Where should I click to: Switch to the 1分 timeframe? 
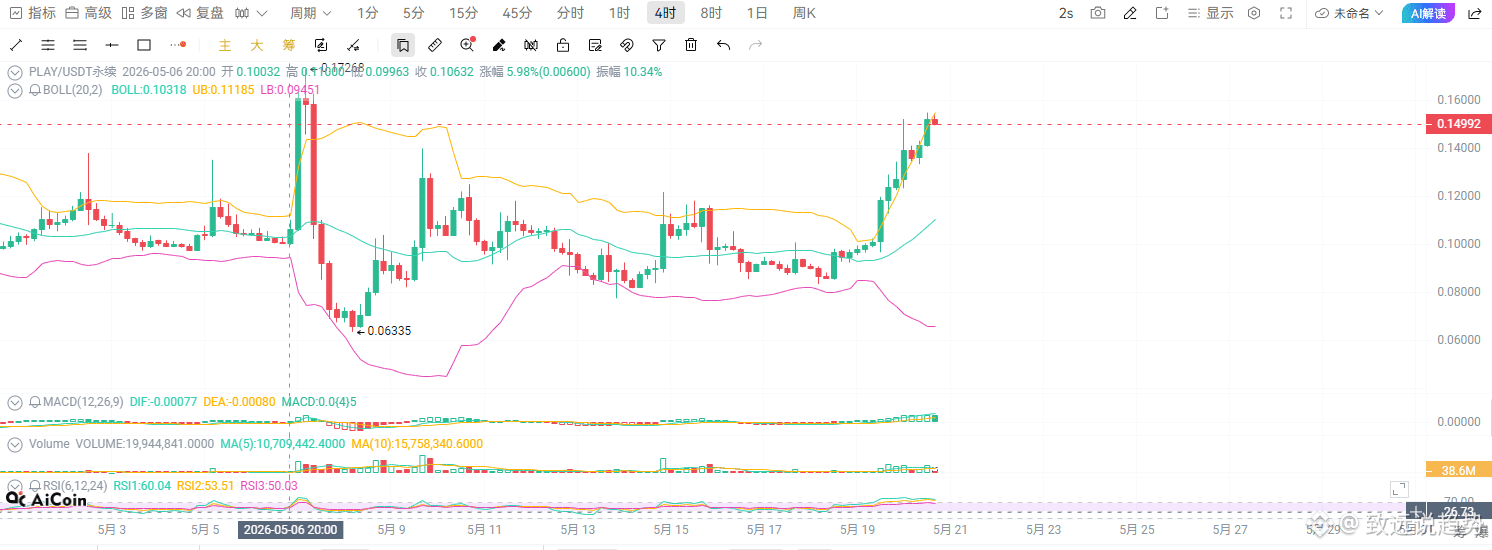tap(367, 13)
